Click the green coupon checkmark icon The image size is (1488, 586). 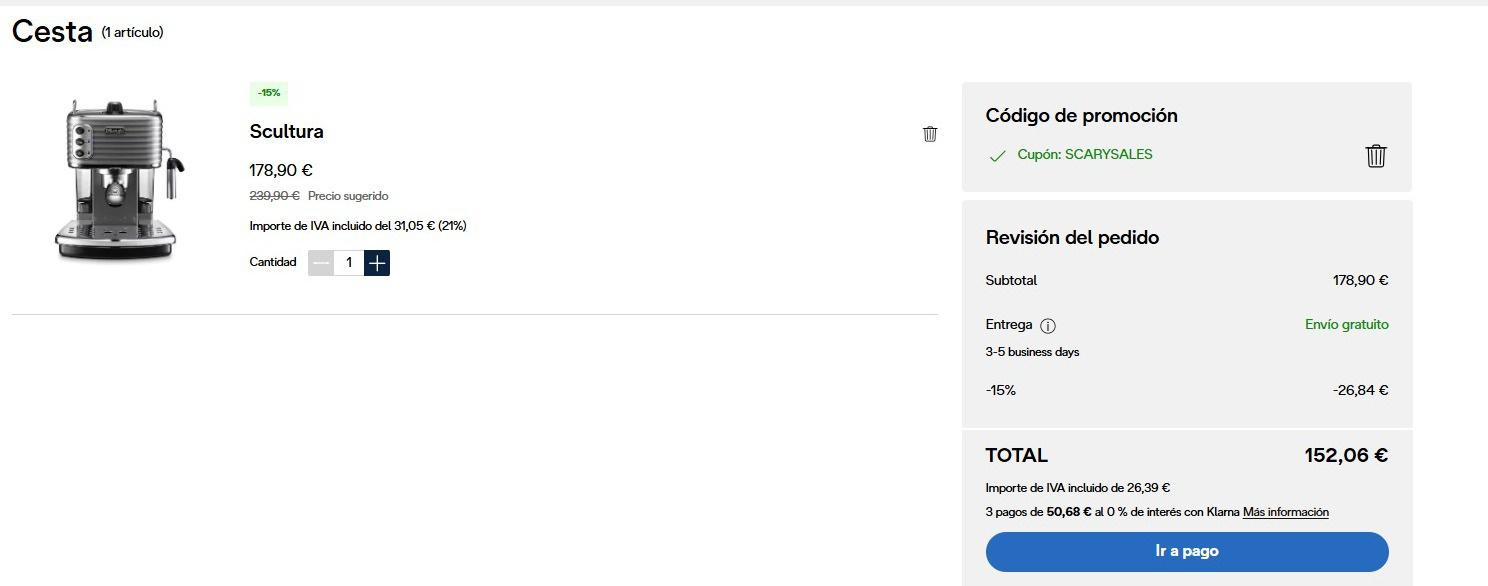[x=997, y=156]
